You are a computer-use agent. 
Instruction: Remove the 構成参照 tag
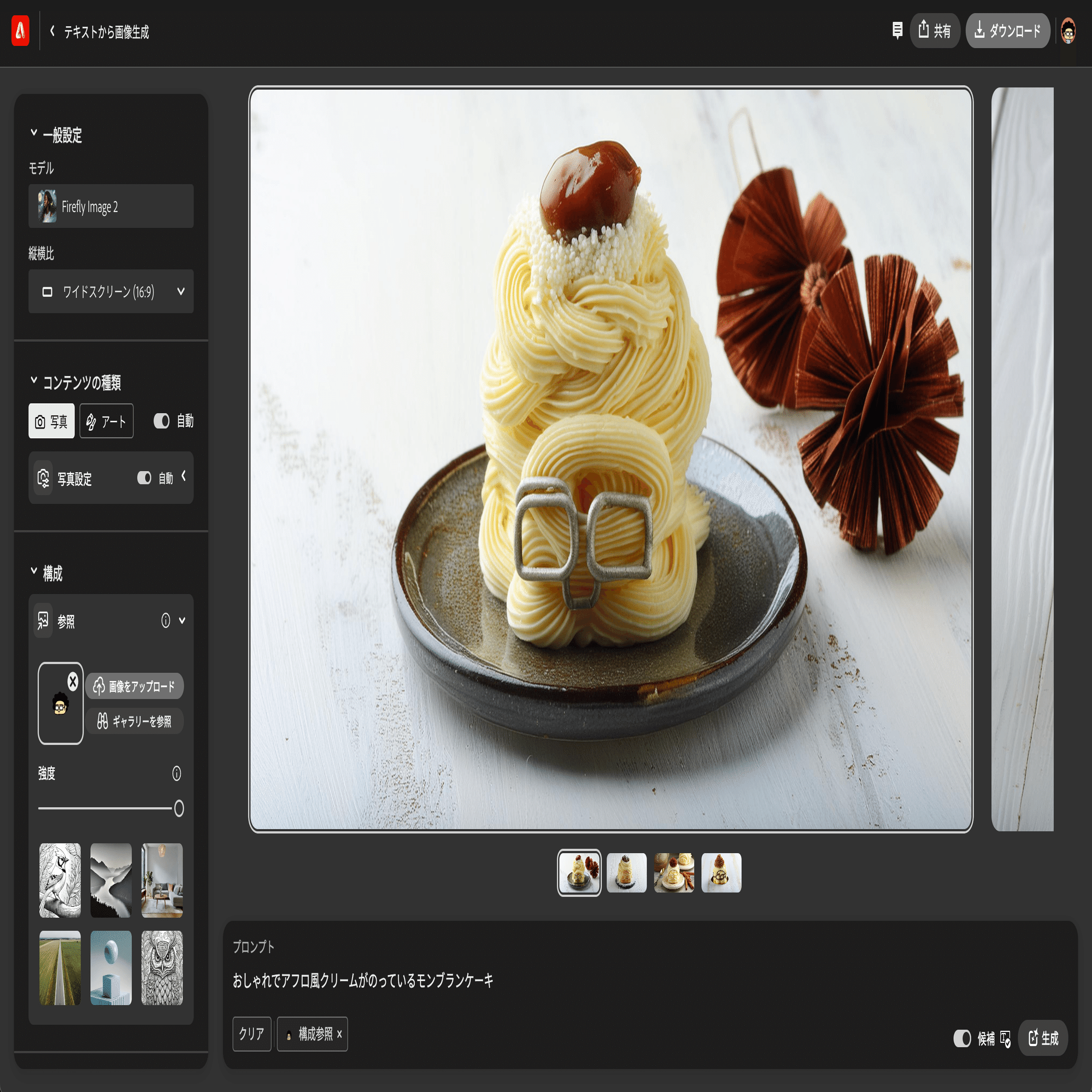(x=339, y=1034)
